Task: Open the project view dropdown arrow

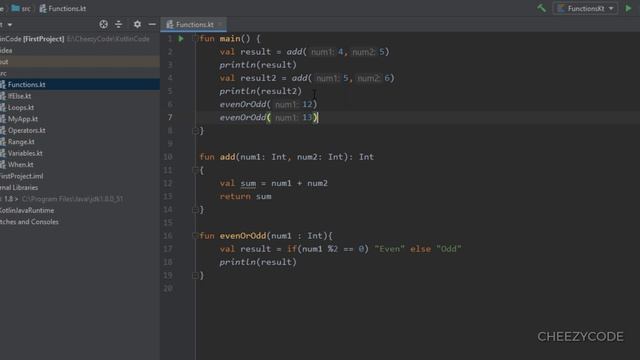Action: 10,24
